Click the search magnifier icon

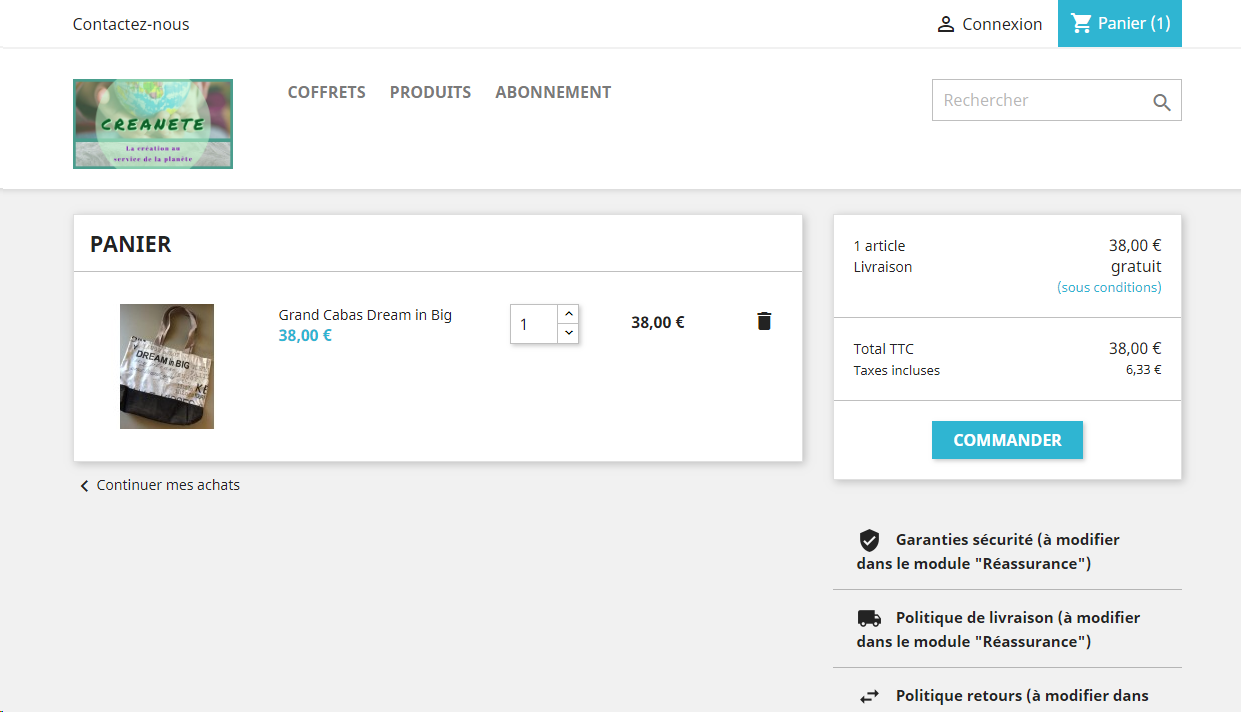[1161, 102]
